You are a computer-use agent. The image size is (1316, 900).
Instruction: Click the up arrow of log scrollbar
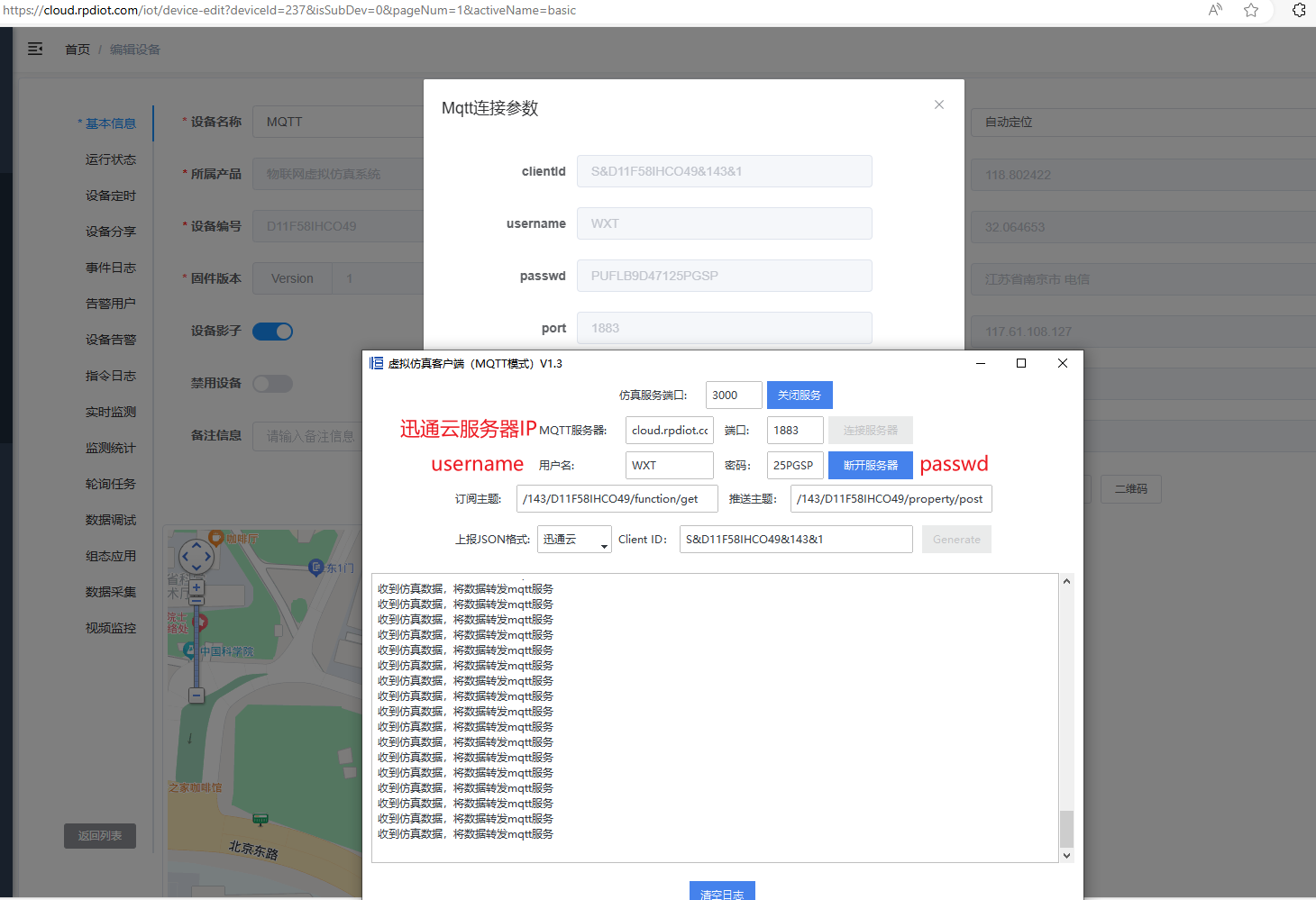(1066, 582)
